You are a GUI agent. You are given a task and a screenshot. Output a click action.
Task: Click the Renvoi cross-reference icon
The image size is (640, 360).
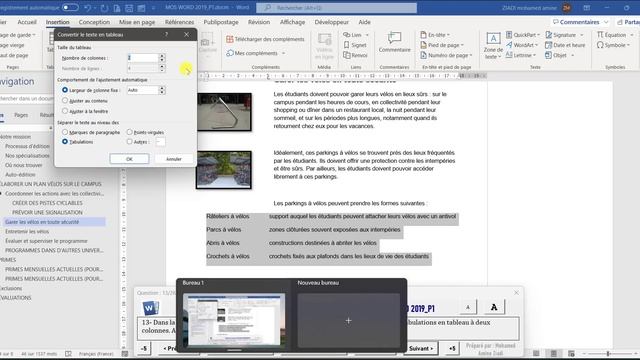[355, 55]
